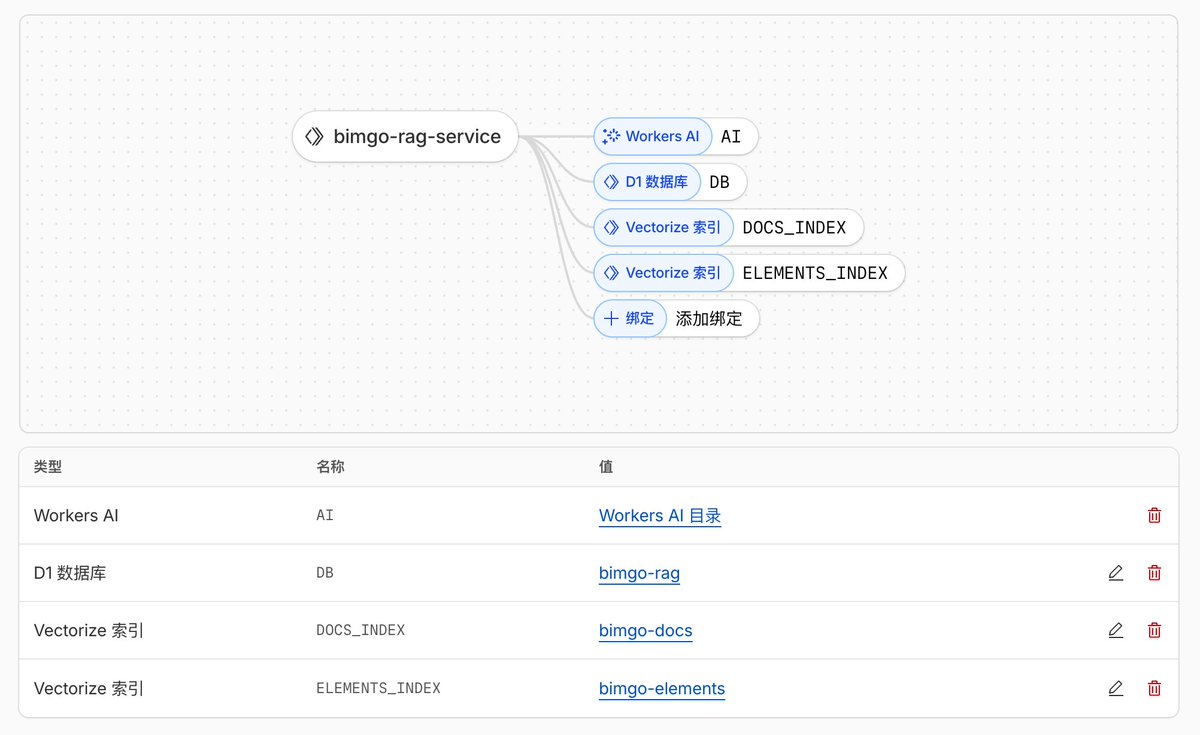Click the sparkle icon on Workers AI node

[611, 136]
